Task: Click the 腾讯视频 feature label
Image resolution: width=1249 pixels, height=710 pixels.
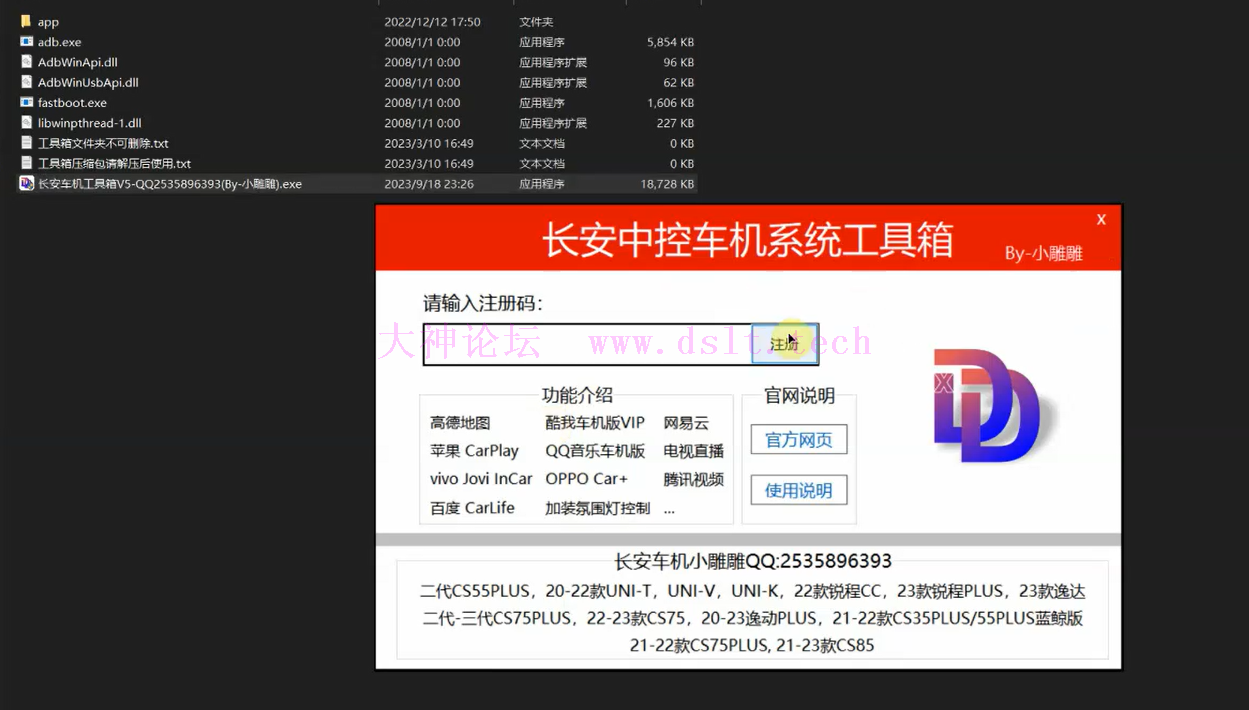Action: tap(693, 480)
